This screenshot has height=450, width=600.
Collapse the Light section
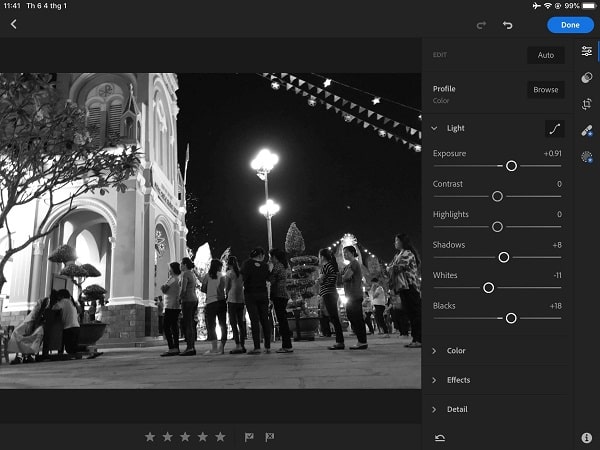(434, 128)
